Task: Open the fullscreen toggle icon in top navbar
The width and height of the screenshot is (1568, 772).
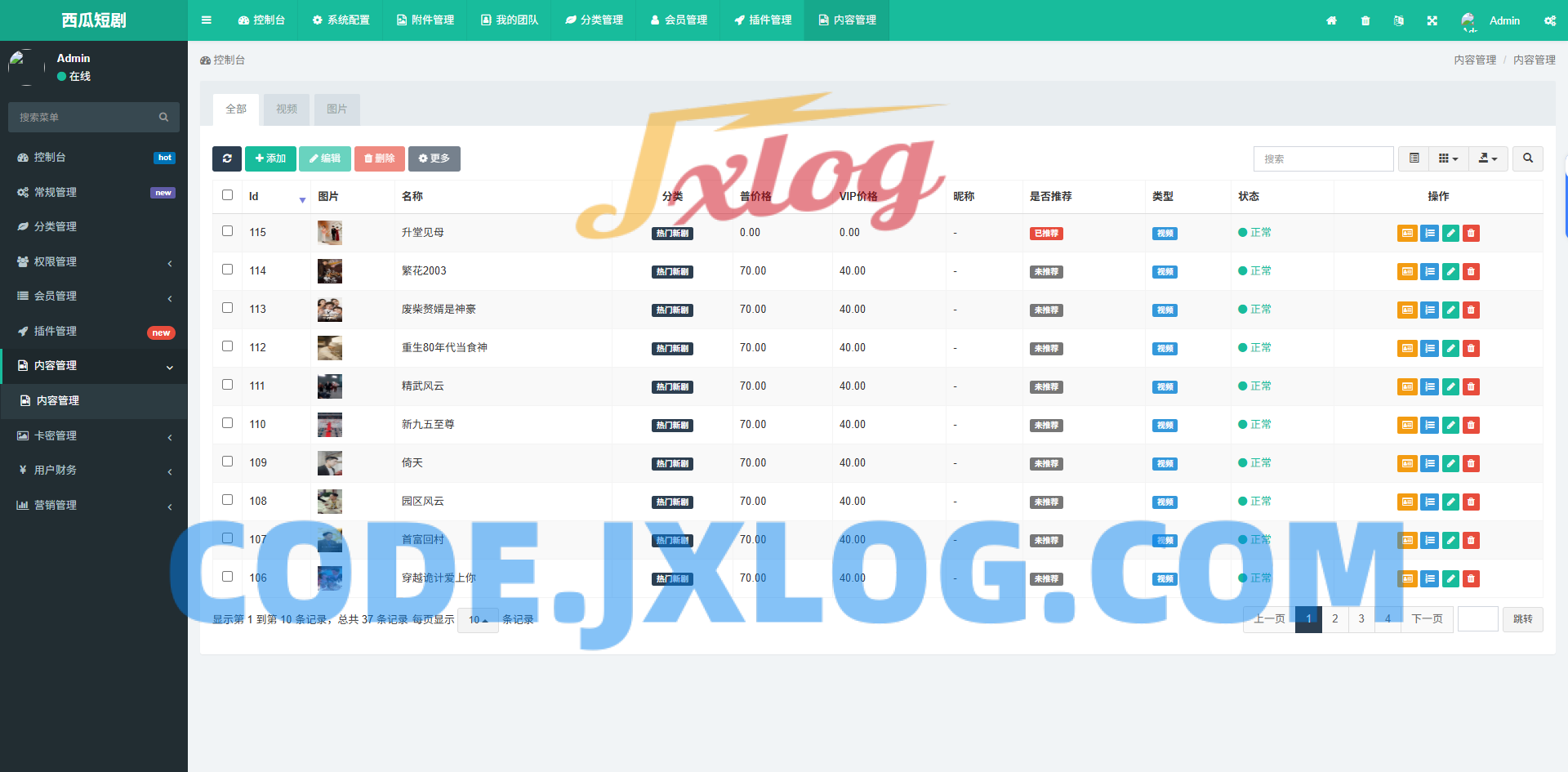Action: [1432, 20]
